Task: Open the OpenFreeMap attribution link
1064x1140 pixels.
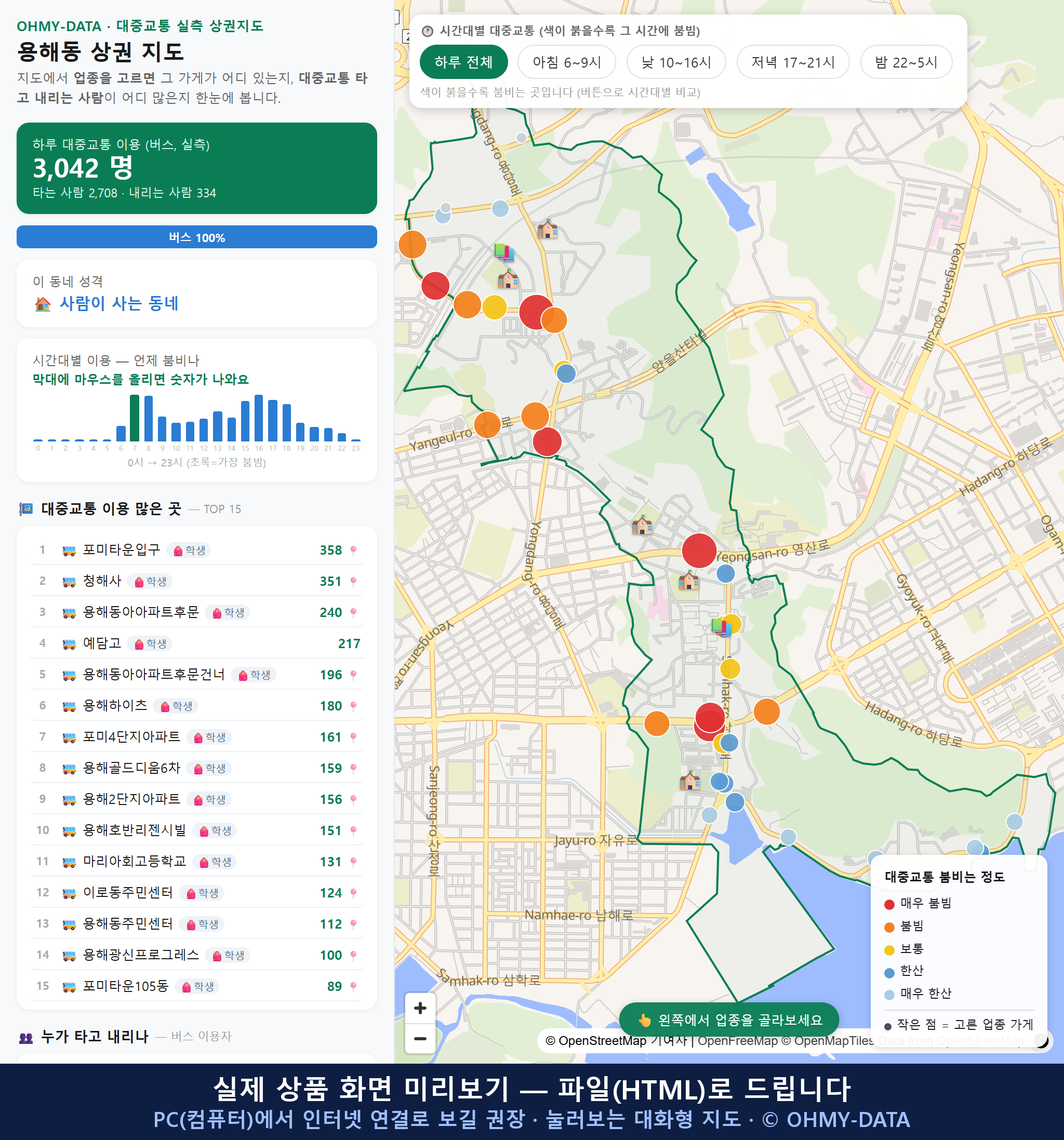Action: (738, 1041)
